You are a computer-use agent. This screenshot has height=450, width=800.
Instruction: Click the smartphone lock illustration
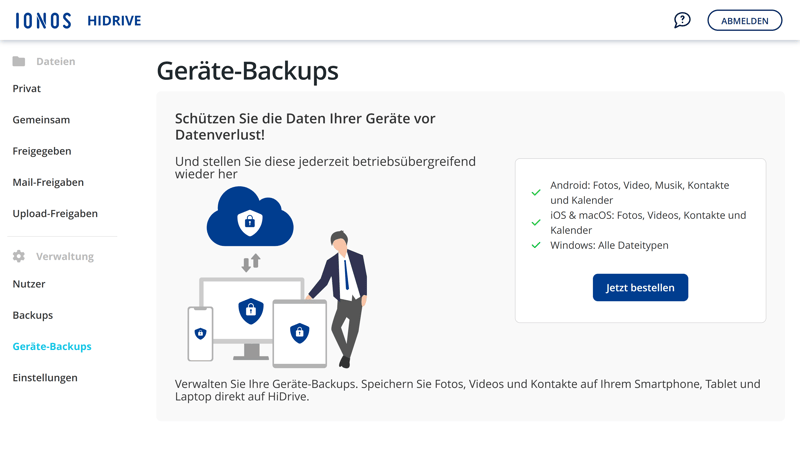pyautogui.click(x=200, y=333)
